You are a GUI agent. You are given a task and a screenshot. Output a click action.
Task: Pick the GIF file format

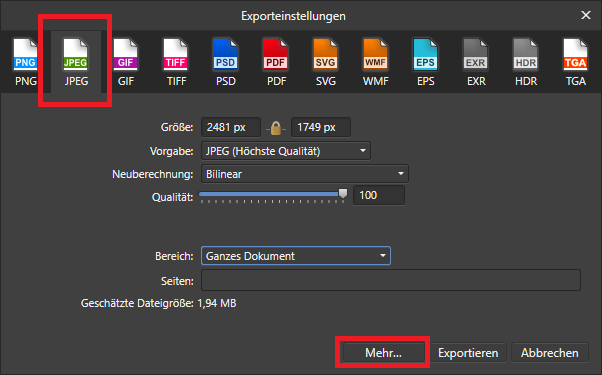pos(126,62)
